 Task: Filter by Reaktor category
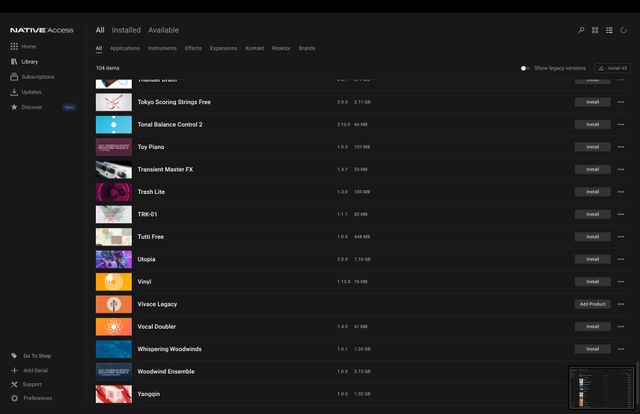pyautogui.click(x=281, y=48)
